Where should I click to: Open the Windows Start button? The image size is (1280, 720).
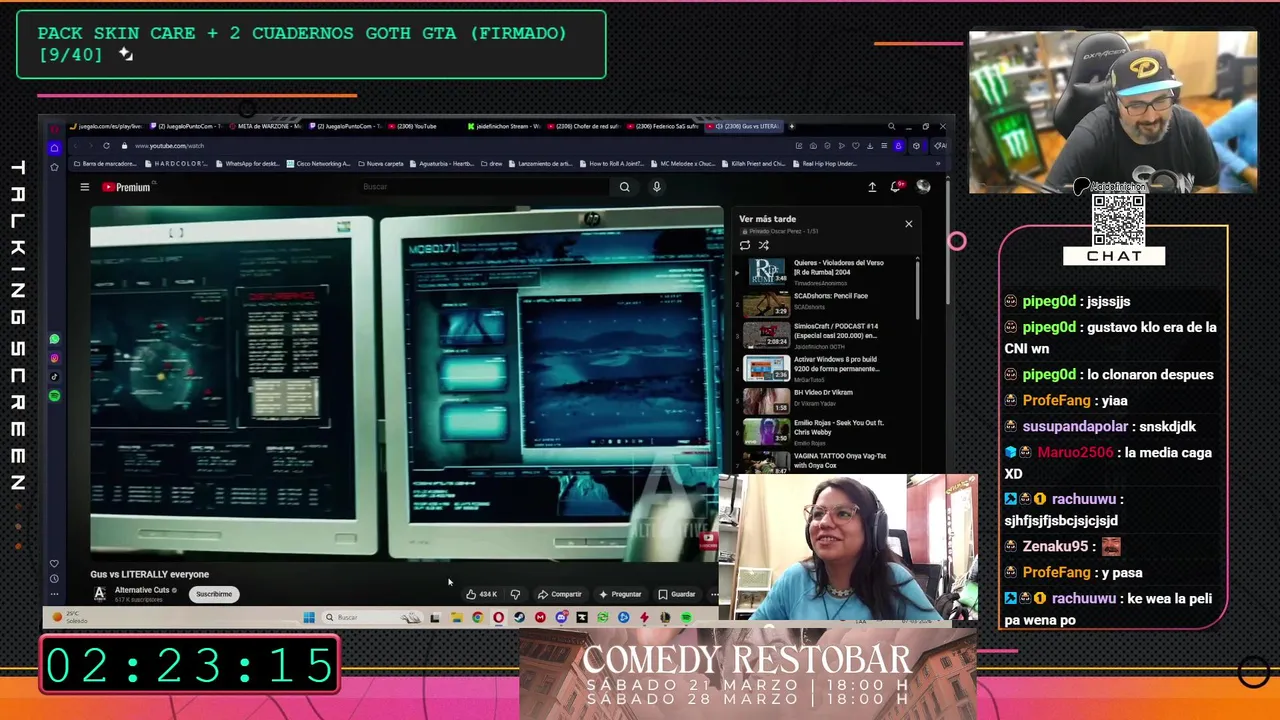point(308,617)
